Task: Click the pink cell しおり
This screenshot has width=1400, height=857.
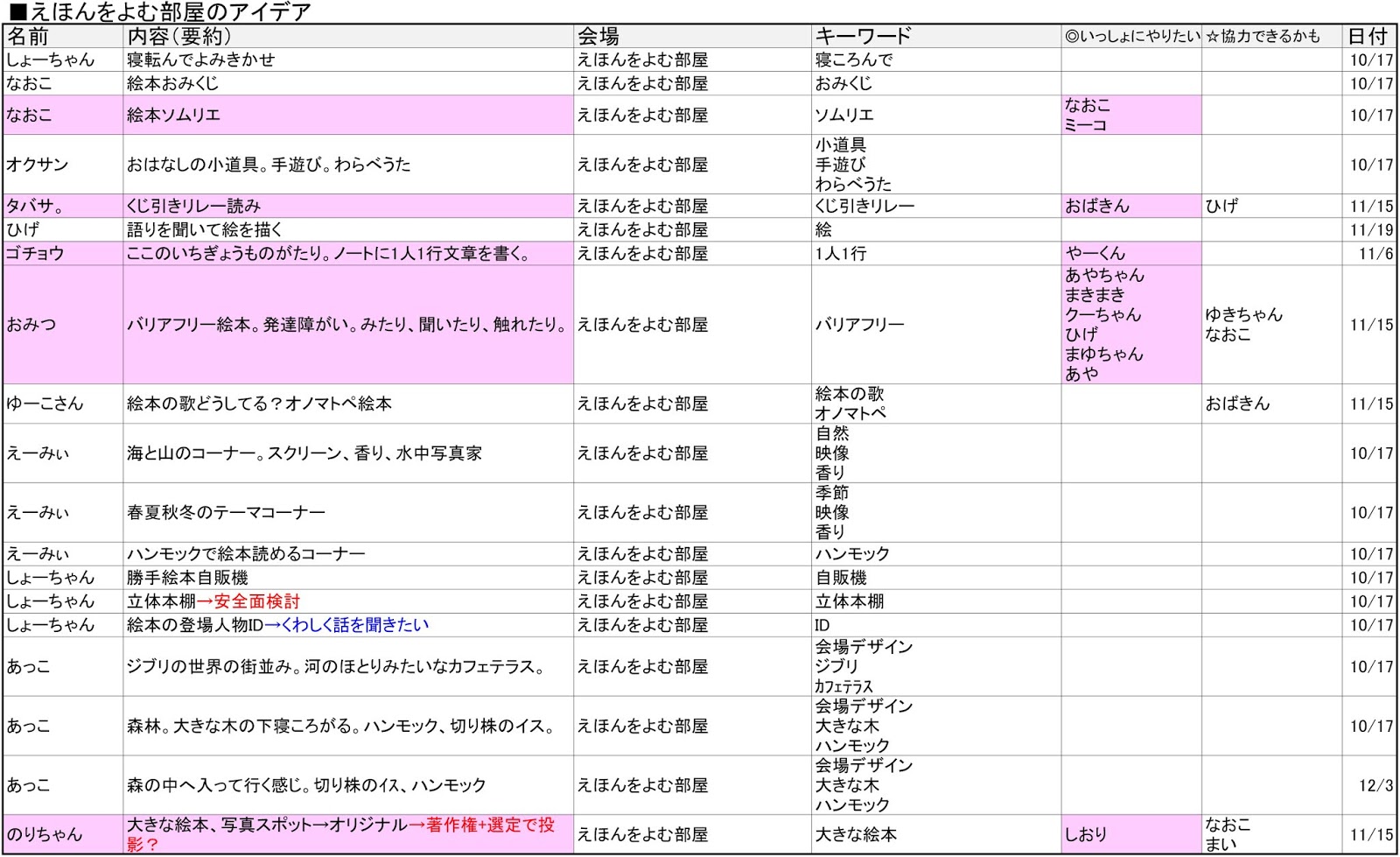Action: pos(1131,835)
